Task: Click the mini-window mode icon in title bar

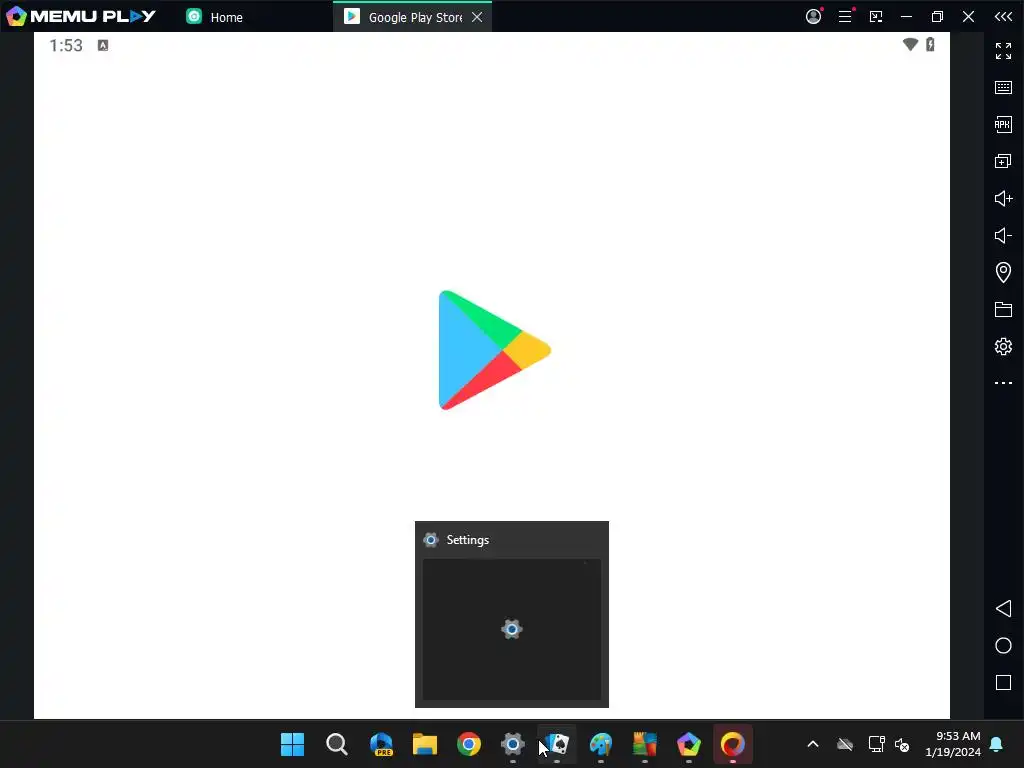Action: tap(876, 17)
